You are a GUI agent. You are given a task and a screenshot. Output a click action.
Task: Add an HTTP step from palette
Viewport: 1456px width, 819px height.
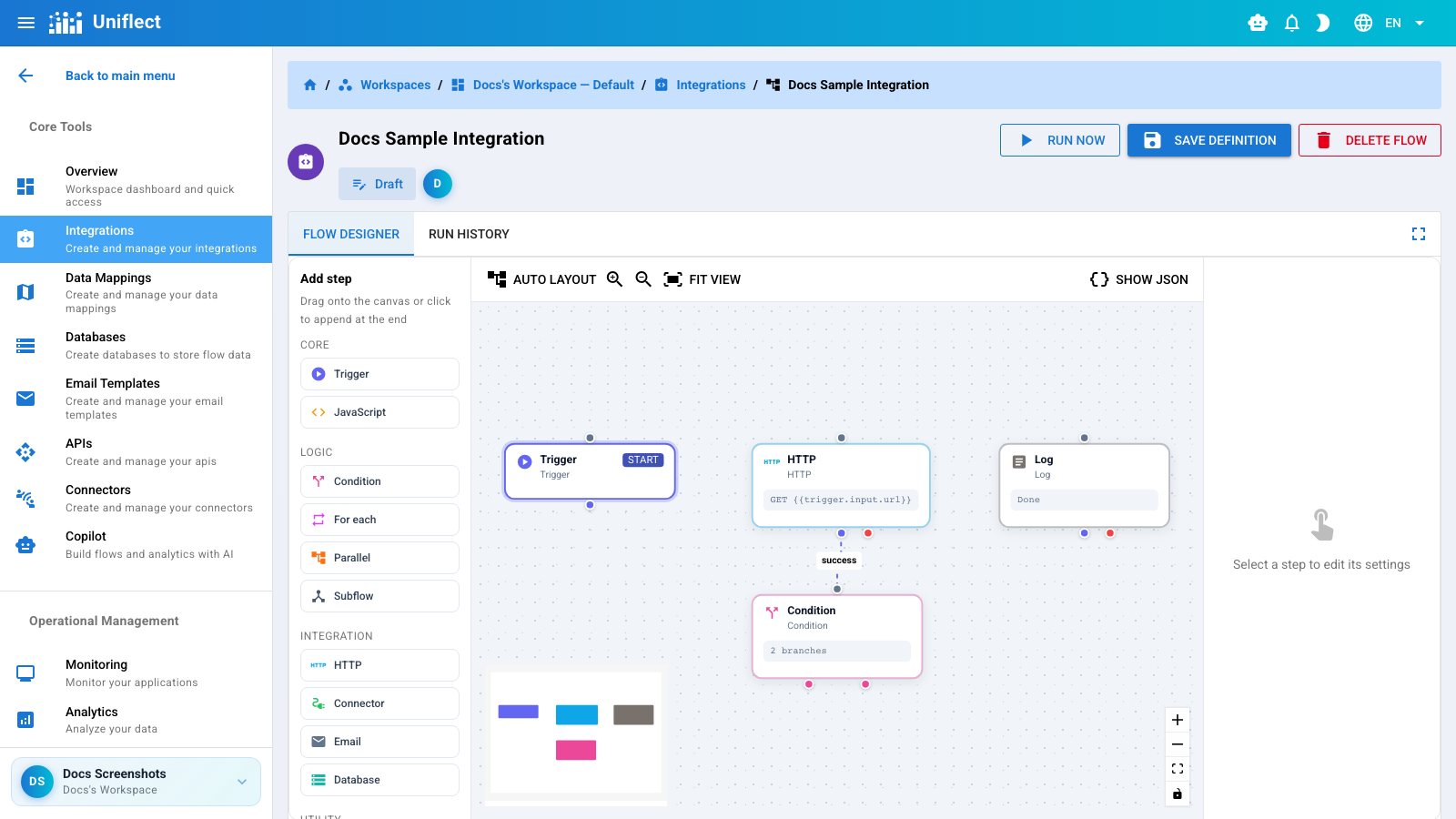pos(379,665)
